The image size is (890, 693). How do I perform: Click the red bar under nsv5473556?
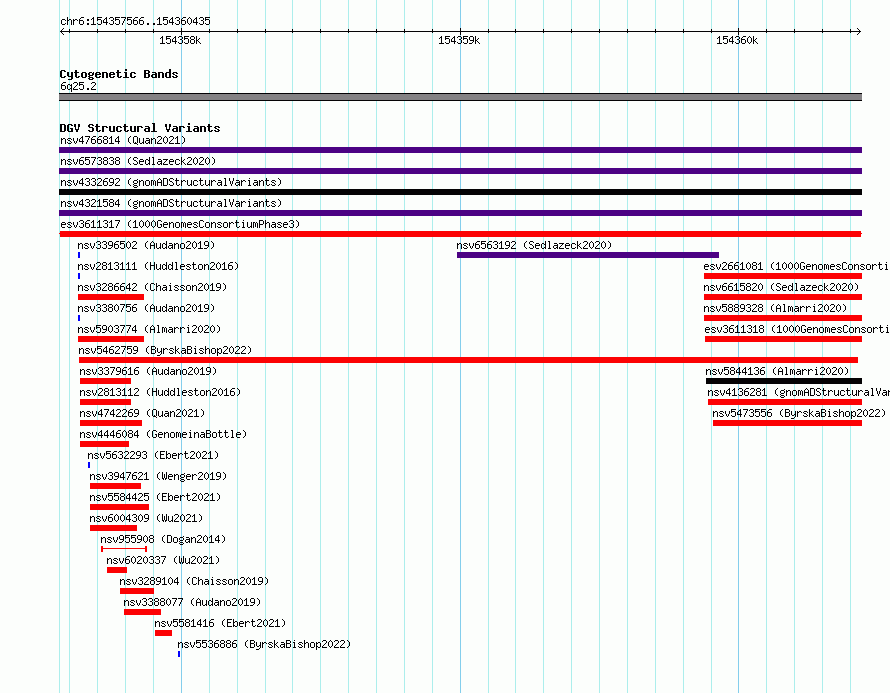787,423
